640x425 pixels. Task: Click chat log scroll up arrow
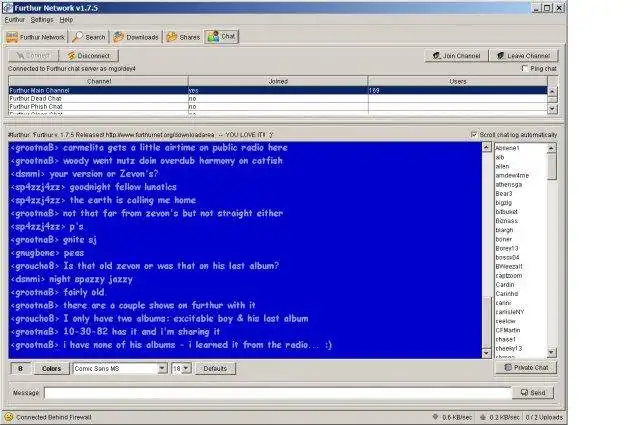tap(487, 147)
